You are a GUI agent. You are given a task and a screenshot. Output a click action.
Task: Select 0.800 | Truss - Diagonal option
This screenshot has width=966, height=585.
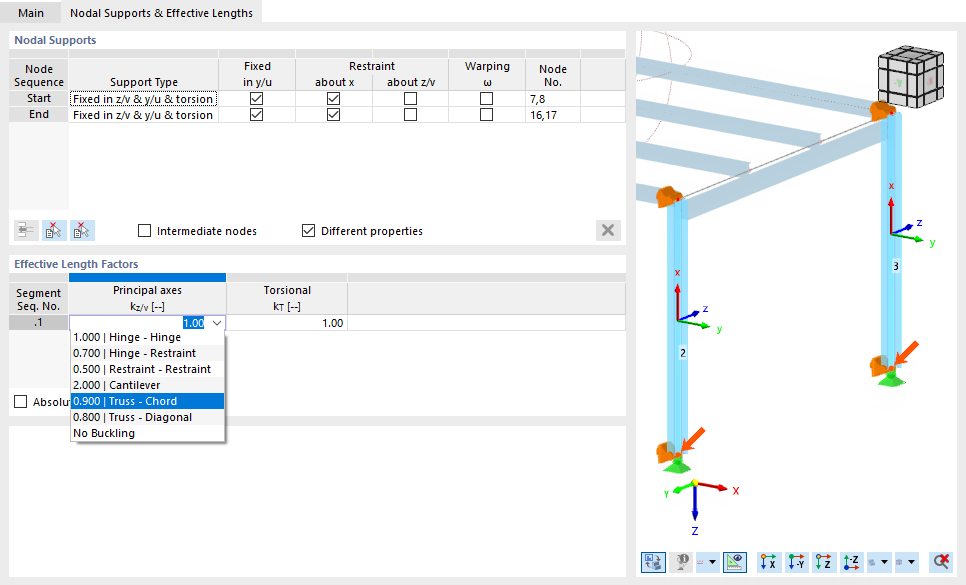tap(147, 418)
